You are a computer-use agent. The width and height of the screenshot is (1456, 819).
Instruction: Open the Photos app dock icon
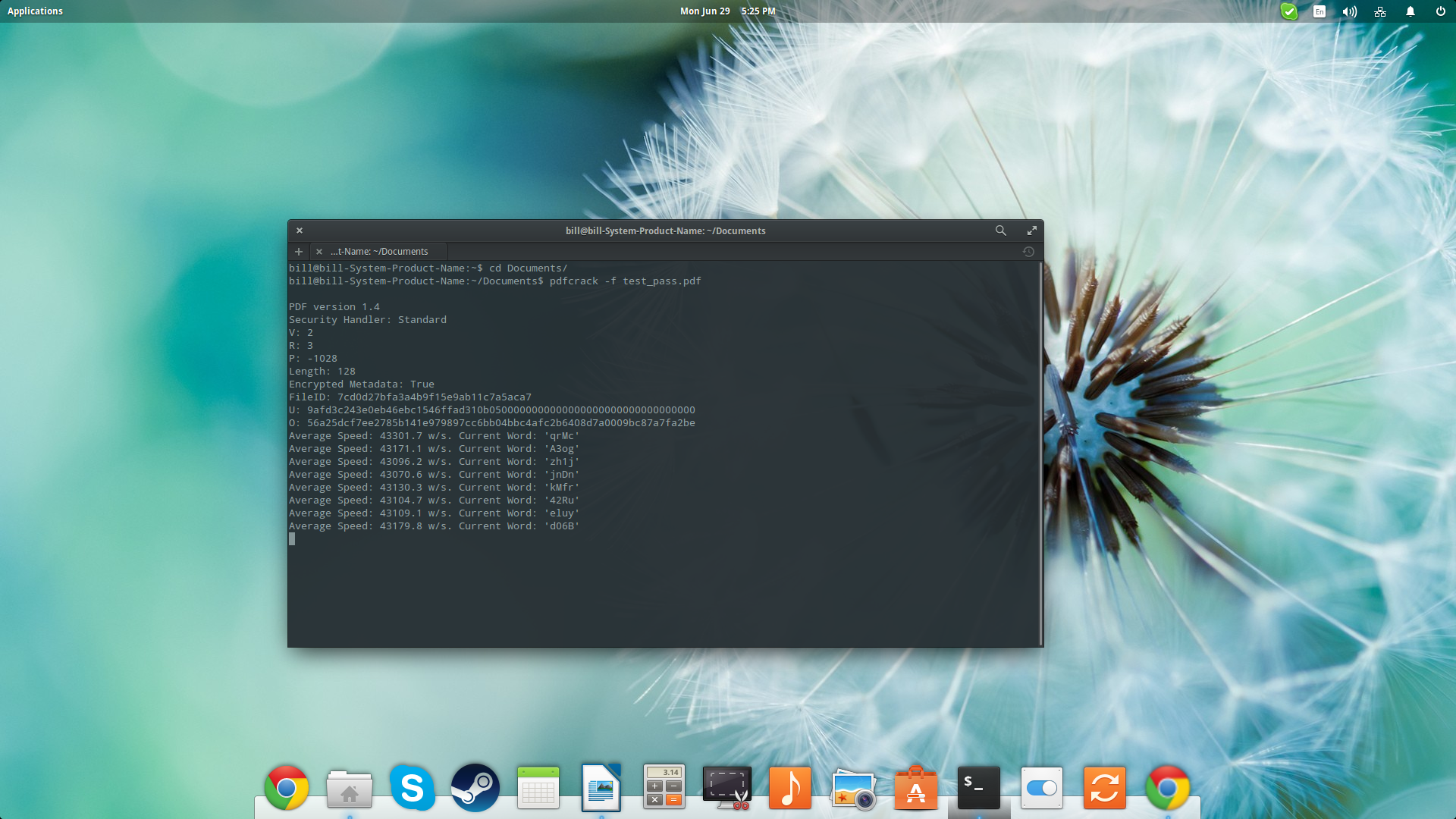click(x=853, y=789)
